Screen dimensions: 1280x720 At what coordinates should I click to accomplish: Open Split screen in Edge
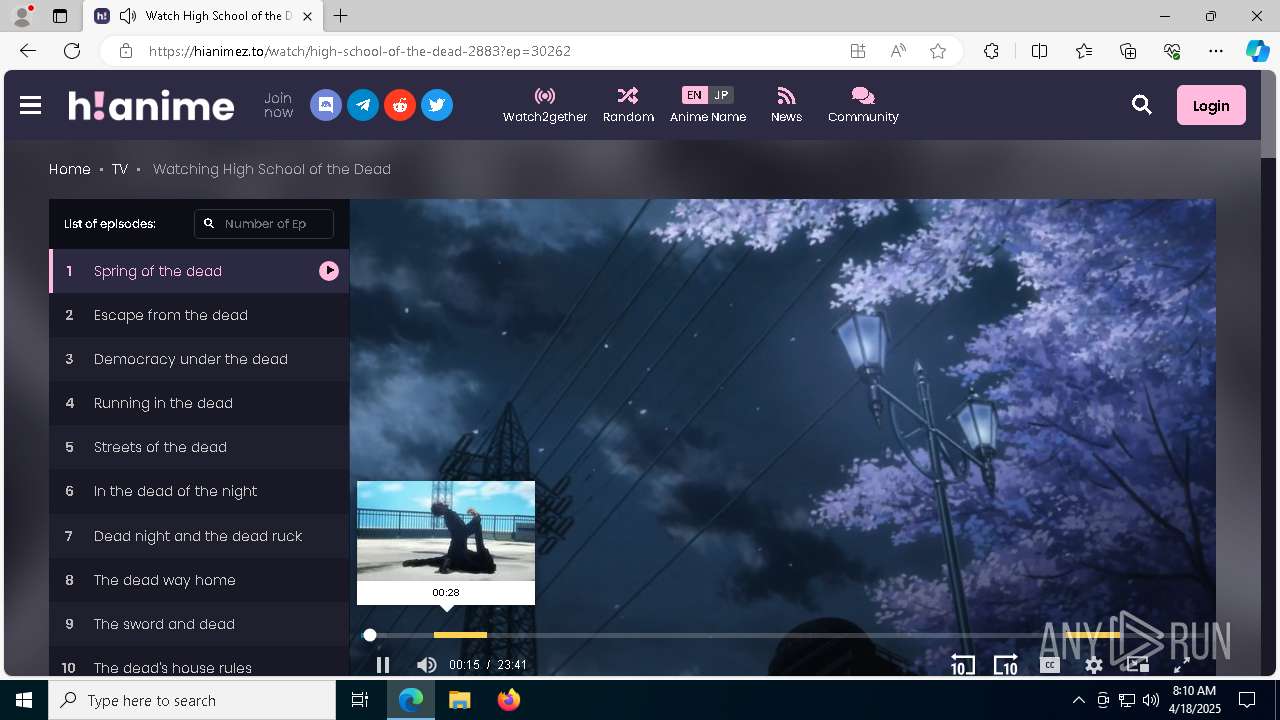pos(1039,51)
